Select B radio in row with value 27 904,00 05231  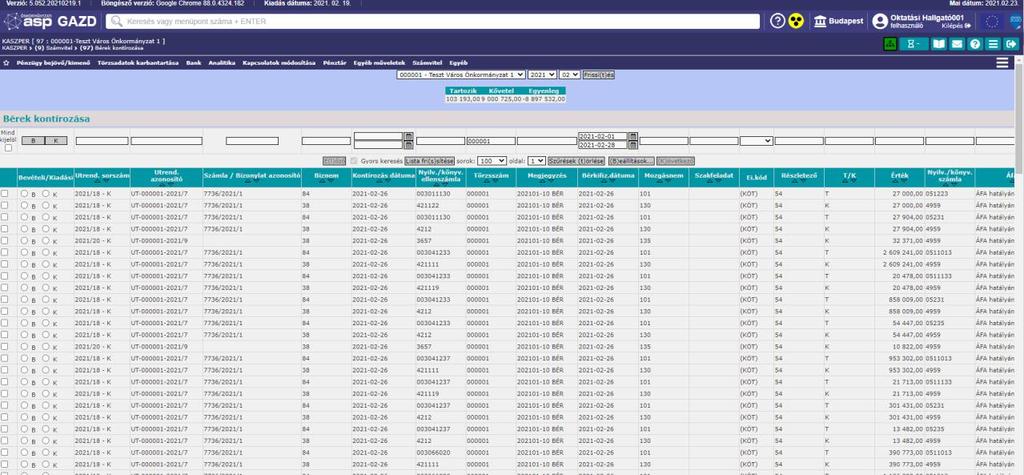[x=24, y=218]
